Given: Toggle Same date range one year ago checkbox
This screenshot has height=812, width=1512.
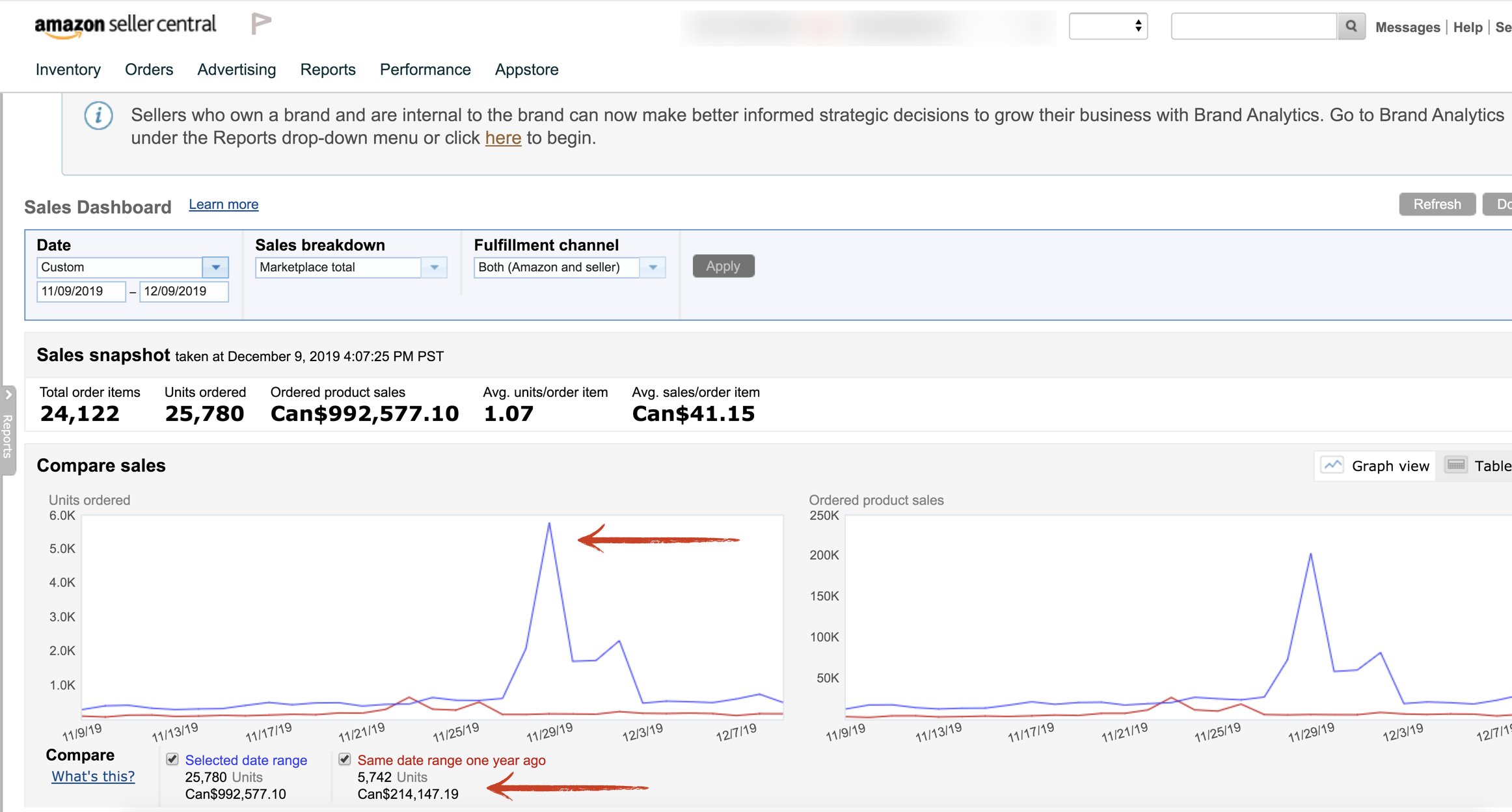Looking at the screenshot, I should [x=345, y=759].
